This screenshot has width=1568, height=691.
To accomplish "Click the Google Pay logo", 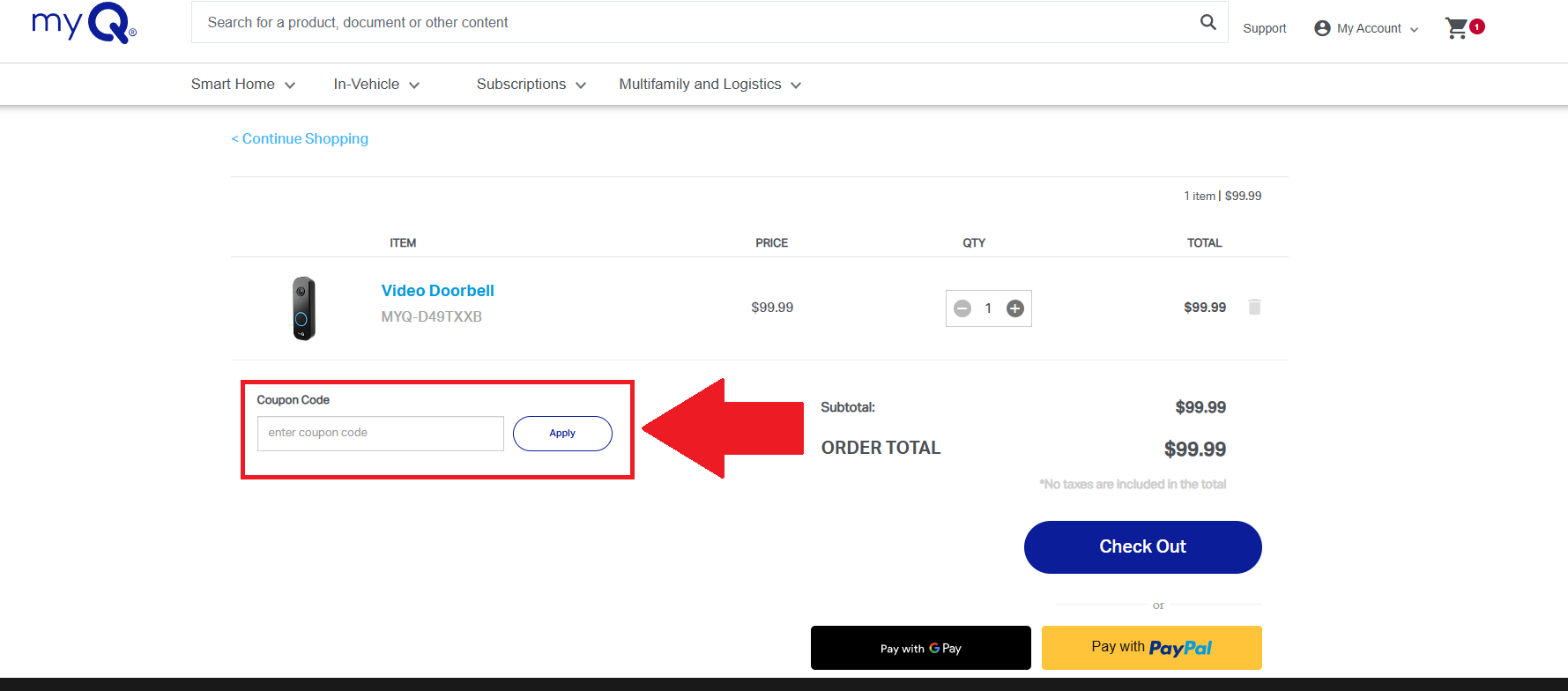I will pyautogui.click(x=933, y=648).
